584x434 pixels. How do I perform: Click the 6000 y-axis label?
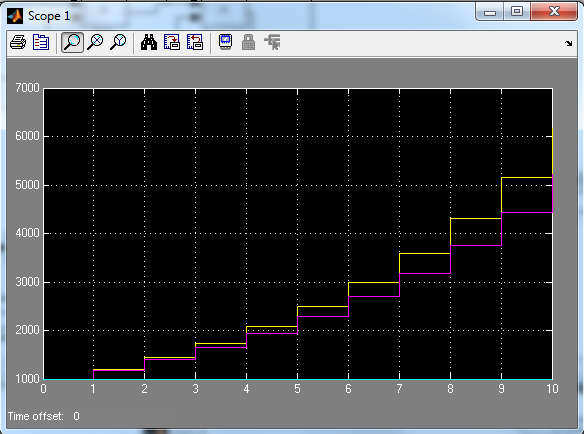point(27,136)
